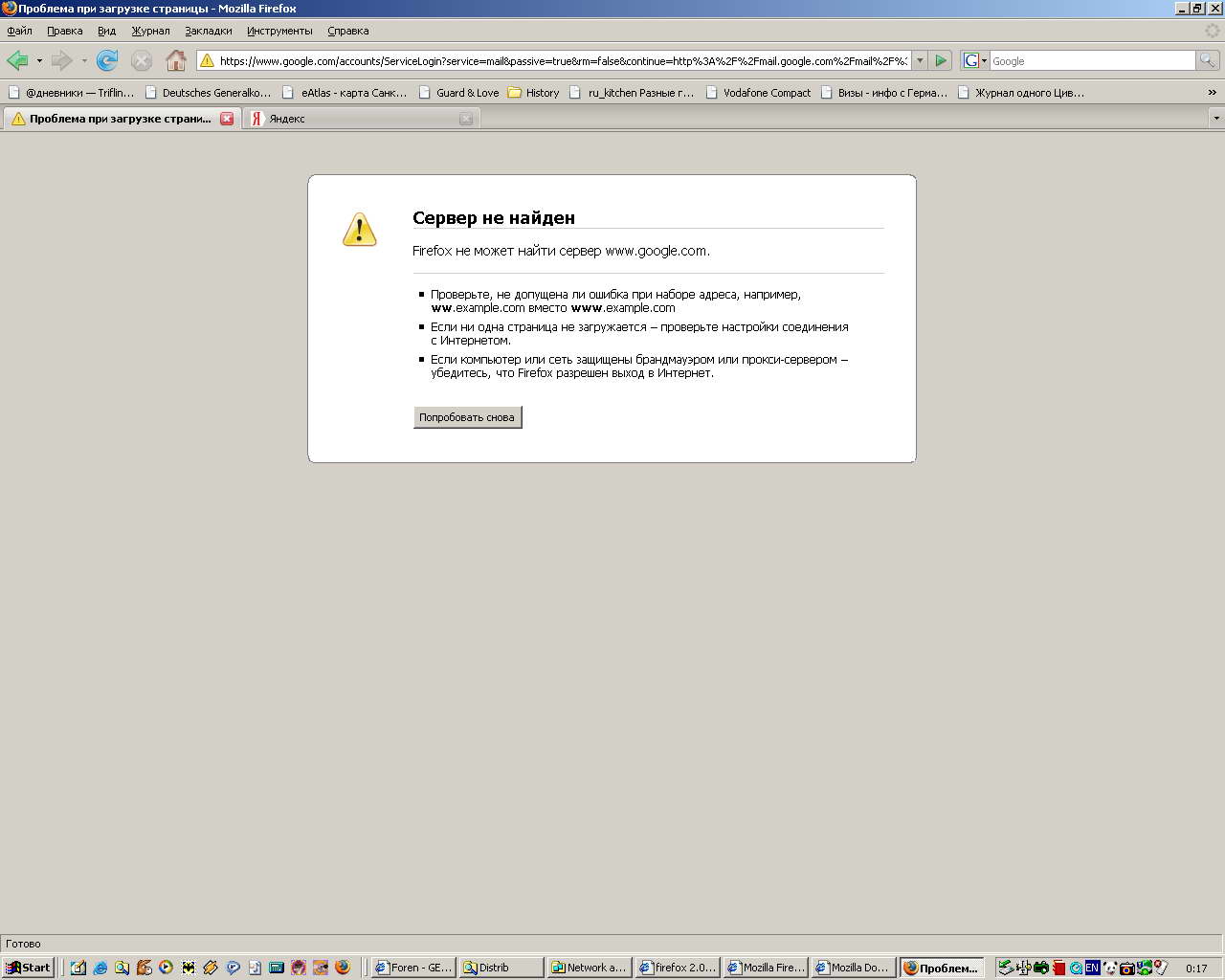Screen dimensions: 1225x980
Task: Click the green Go arrow beside the address bar
Action: pyautogui.click(x=941, y=60)
